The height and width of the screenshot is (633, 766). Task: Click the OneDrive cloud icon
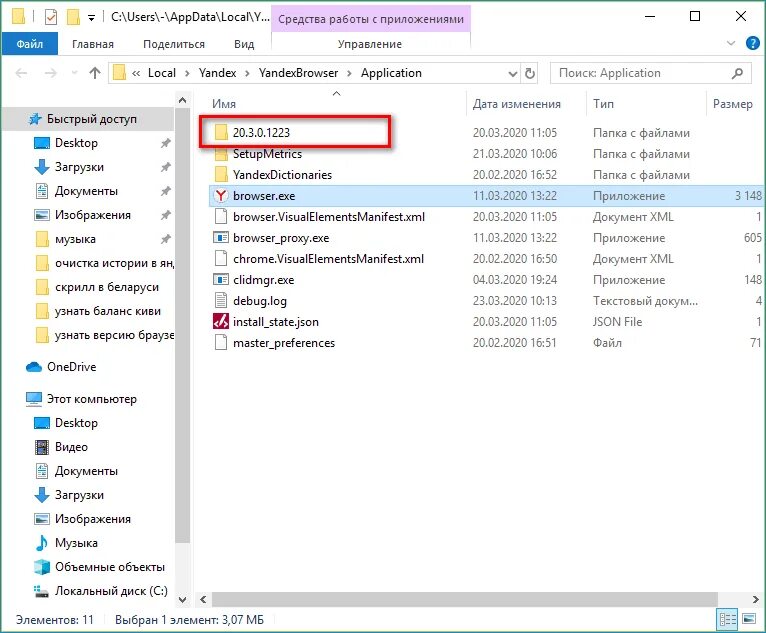tap(34, 367)
